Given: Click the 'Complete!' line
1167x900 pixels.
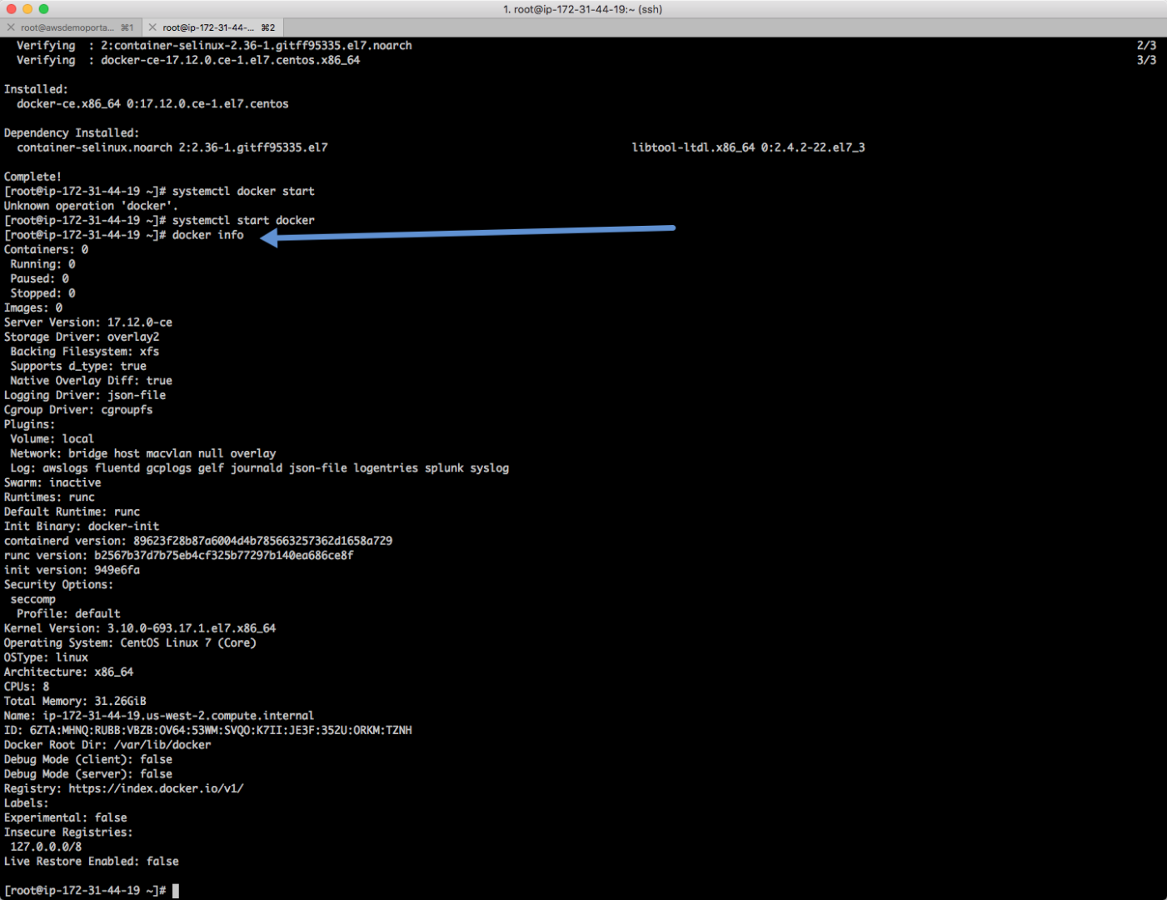Looking at the screenshot, I should (x=33, y=177).
